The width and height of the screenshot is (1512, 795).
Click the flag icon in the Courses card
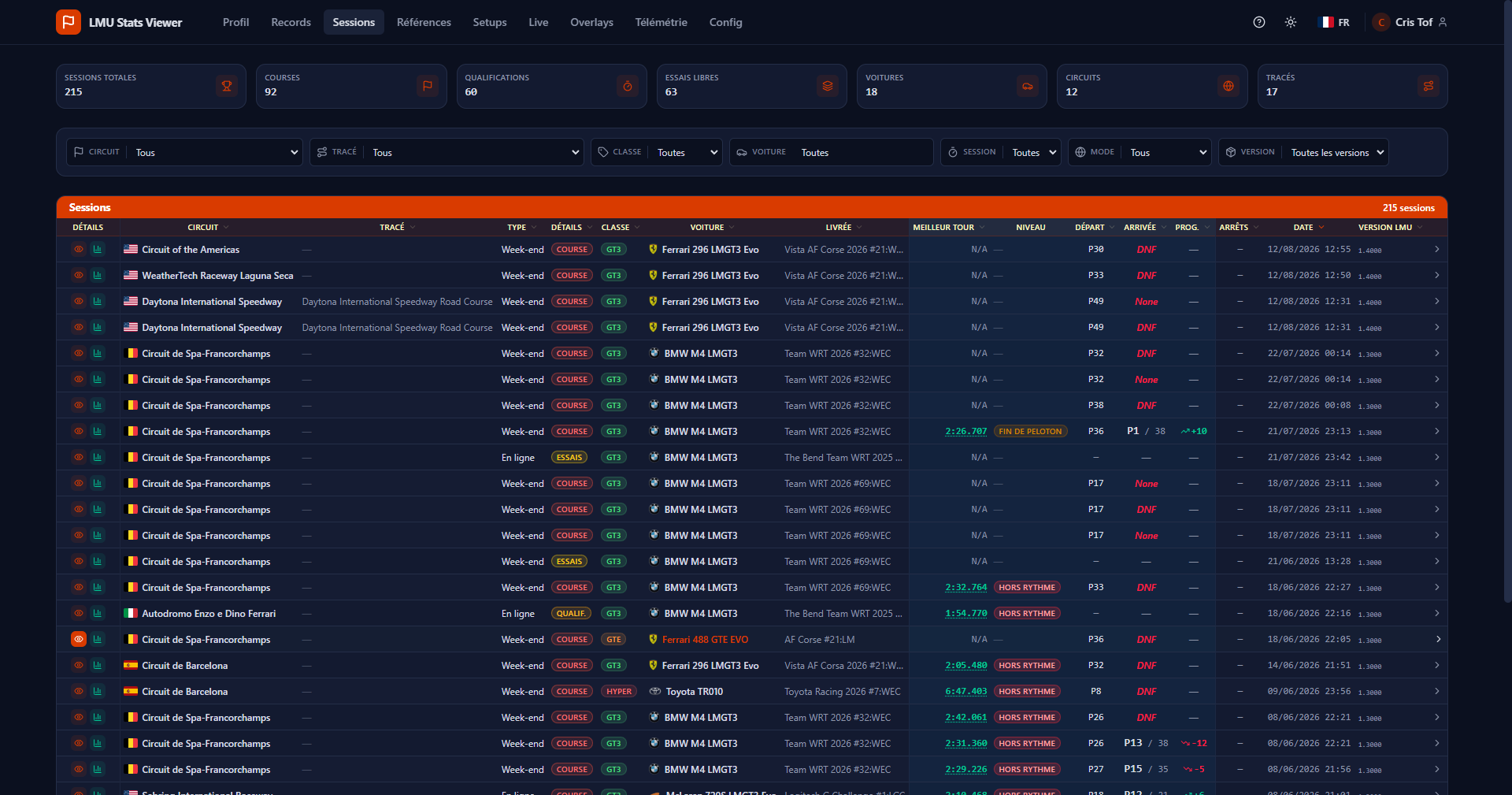(x=428, y=86)
